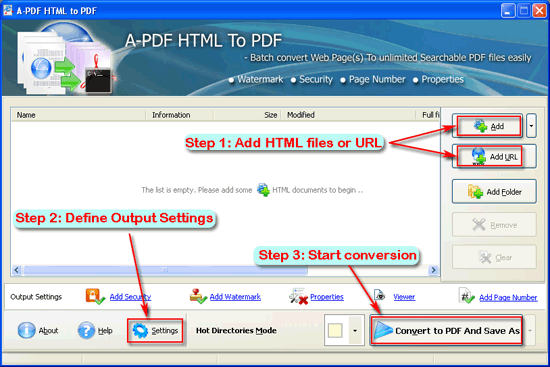
Task: Open the Add Page Number link
Action: pos(508,298)
